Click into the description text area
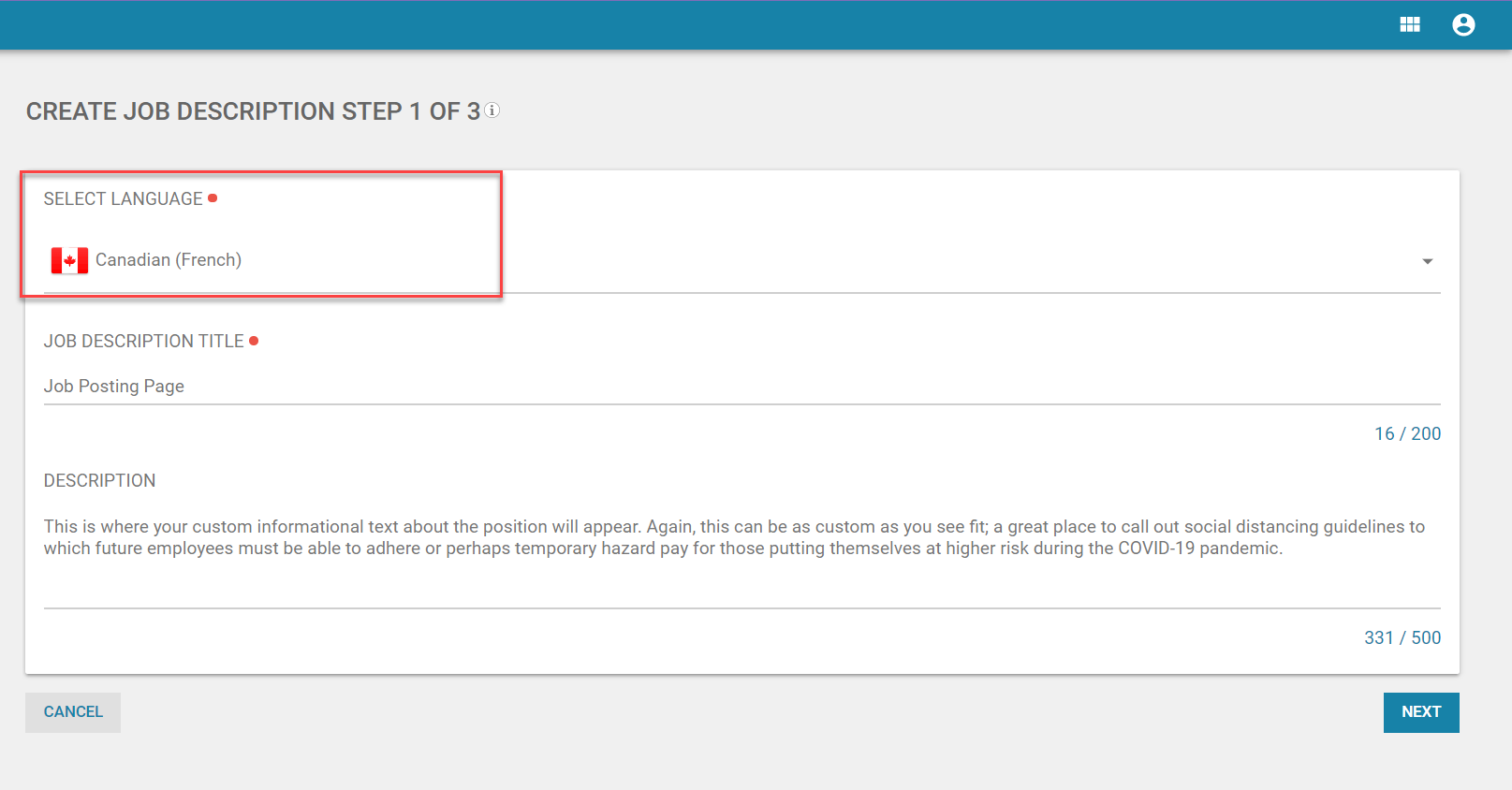 click(x=740, y=538)
